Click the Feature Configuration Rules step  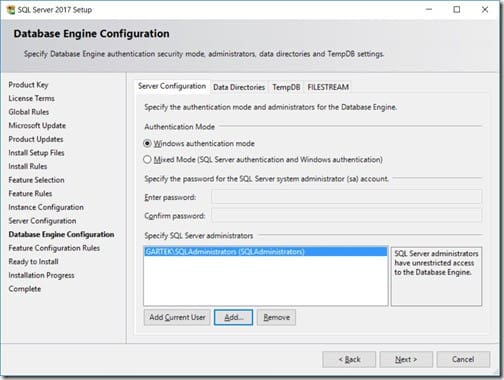pos(54,248)
